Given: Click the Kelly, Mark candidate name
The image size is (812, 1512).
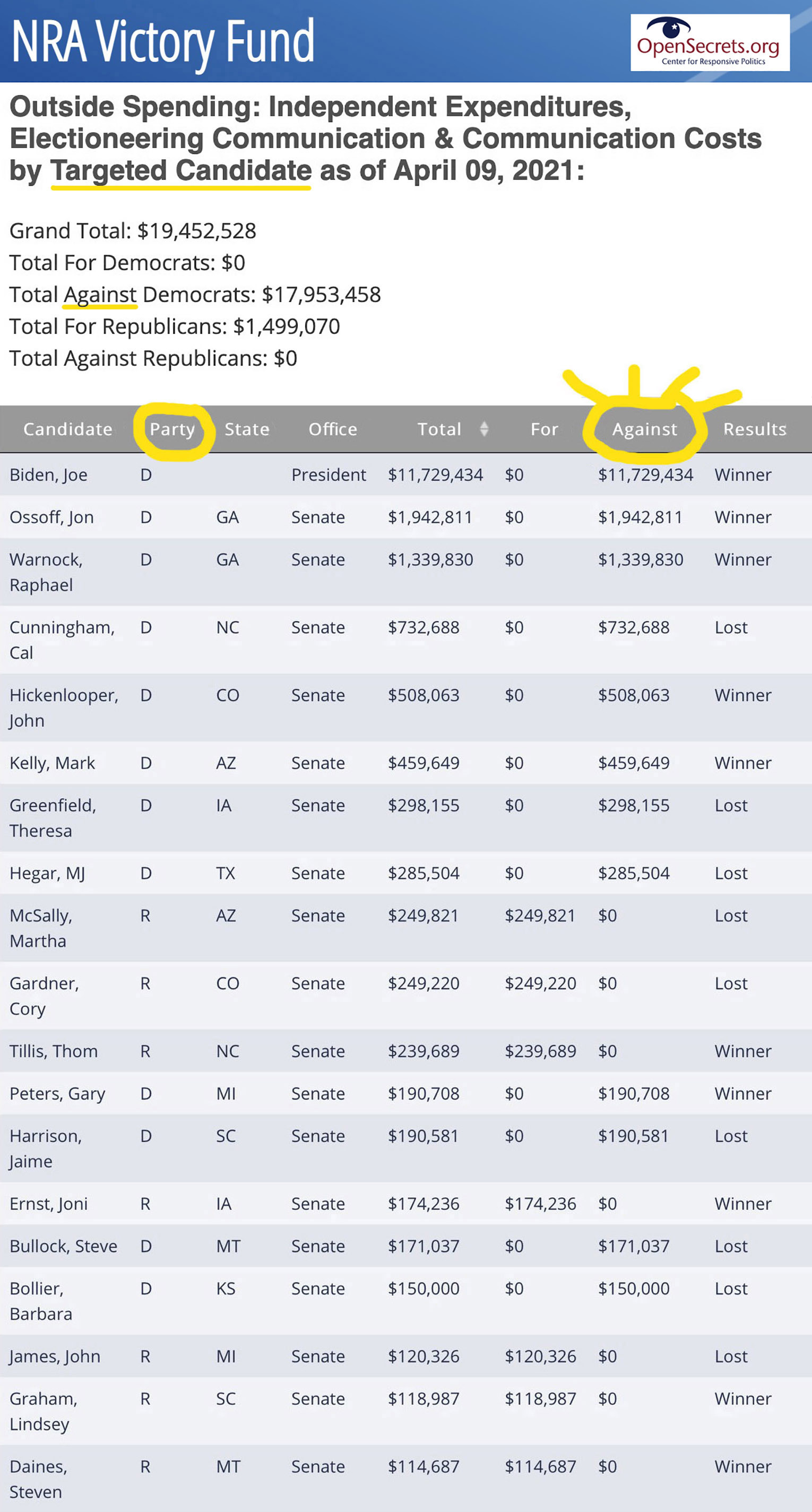Looking at the screenshot, I should pos(52,763).
